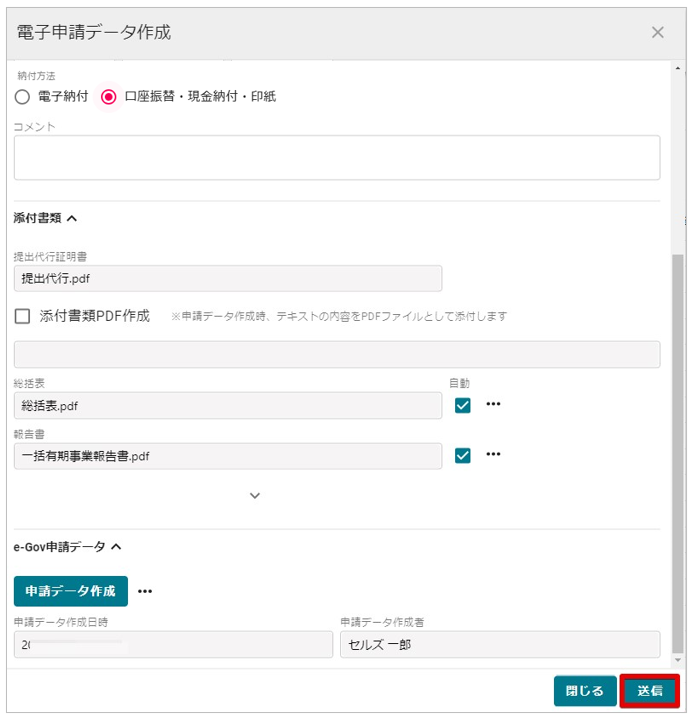
Task: Enable the 添付書類PDF作成 checkbox
Action: [22, 316]
